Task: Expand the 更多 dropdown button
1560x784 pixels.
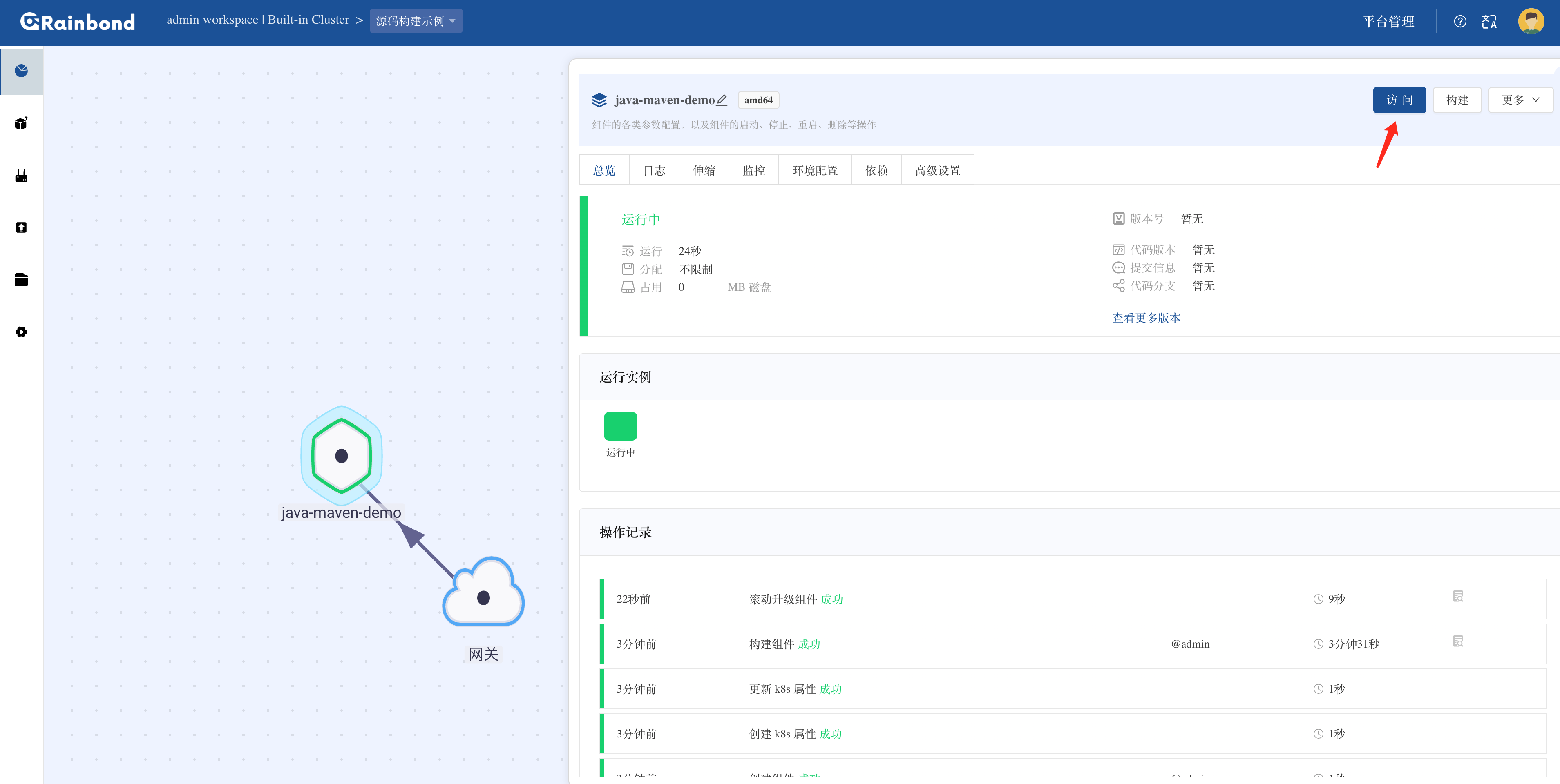Action: click(x=1520, y=100)
